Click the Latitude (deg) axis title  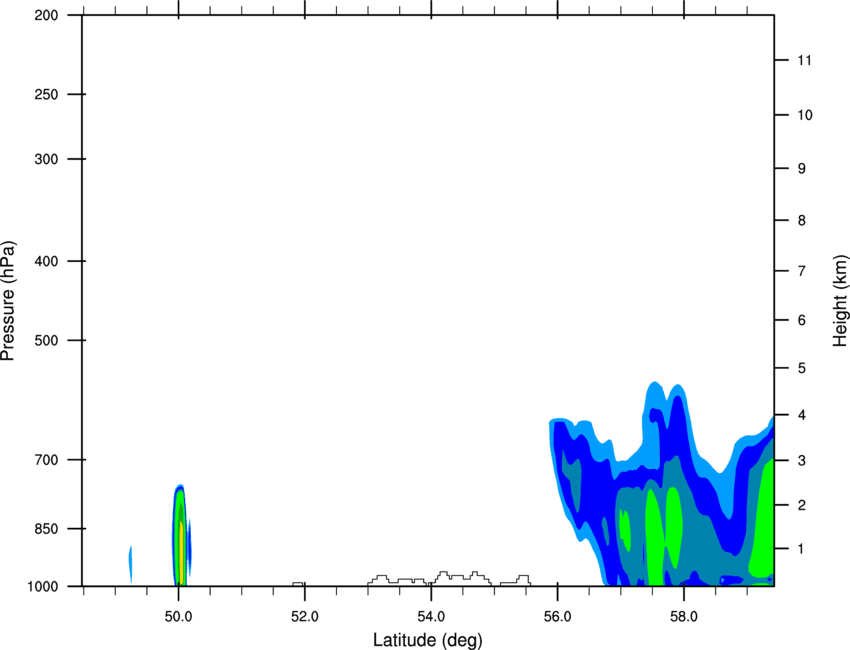pos(428,640)
